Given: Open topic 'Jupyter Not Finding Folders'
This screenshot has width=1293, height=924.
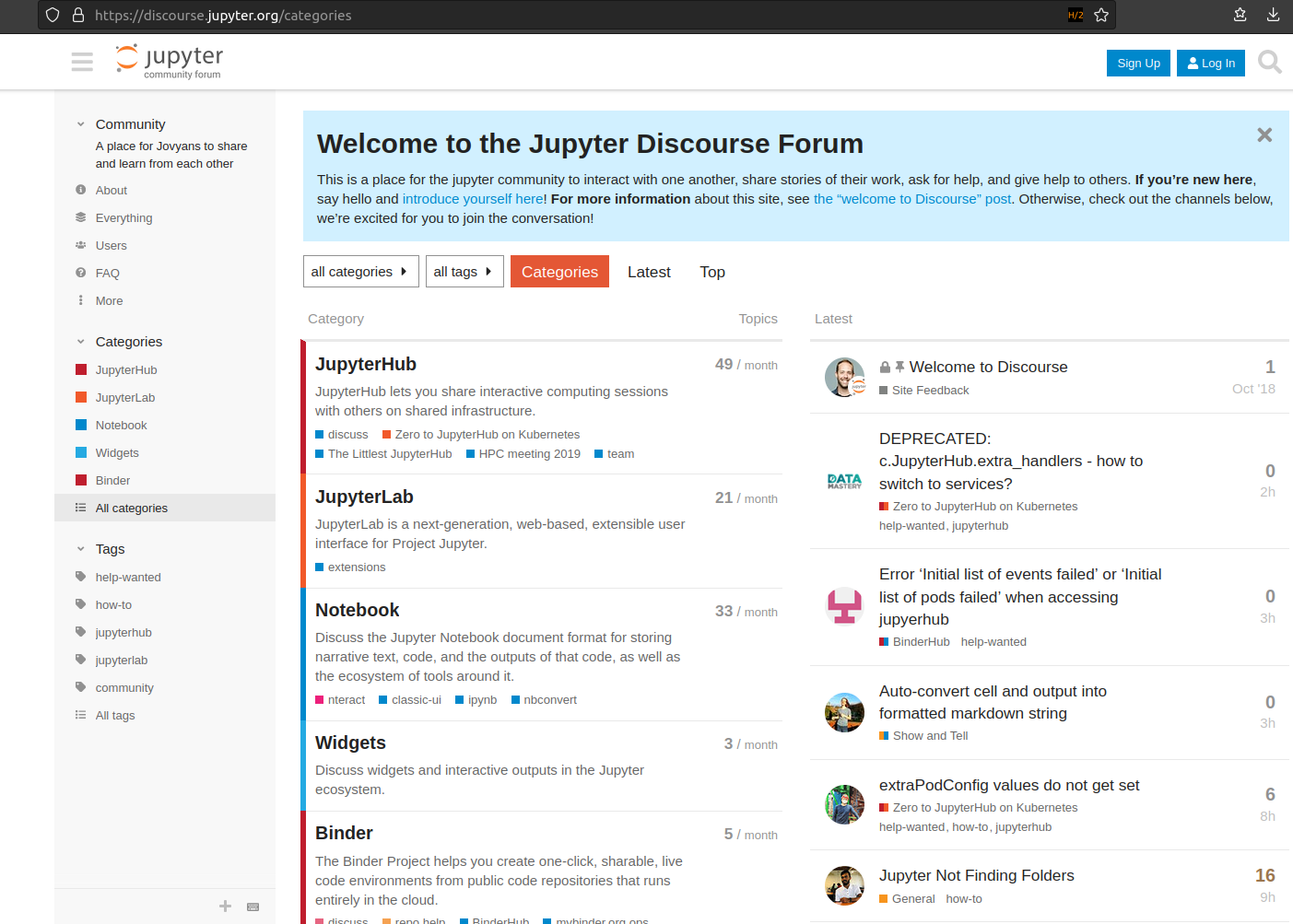Looking at the screenshot, I should coord(977,875).
